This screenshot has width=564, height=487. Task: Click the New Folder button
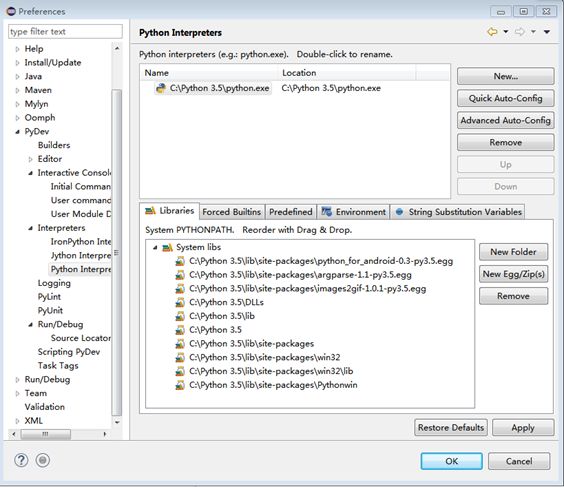[513, 252]
